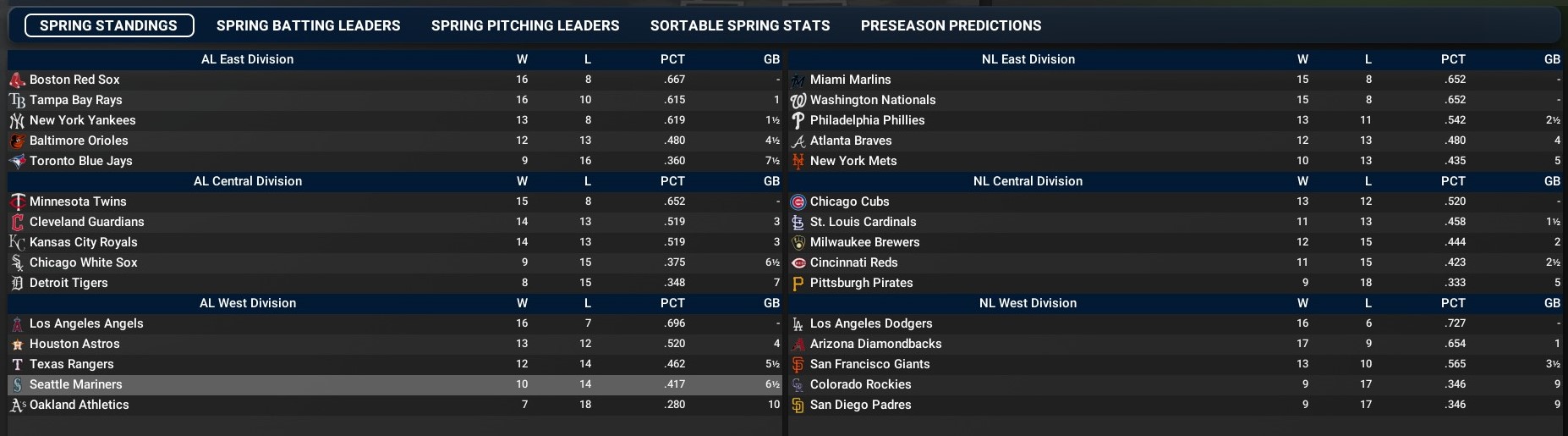Click the Pittsburgh Pirates logo icon
This screenshot has height=436, width=1568.
(798, 284)
